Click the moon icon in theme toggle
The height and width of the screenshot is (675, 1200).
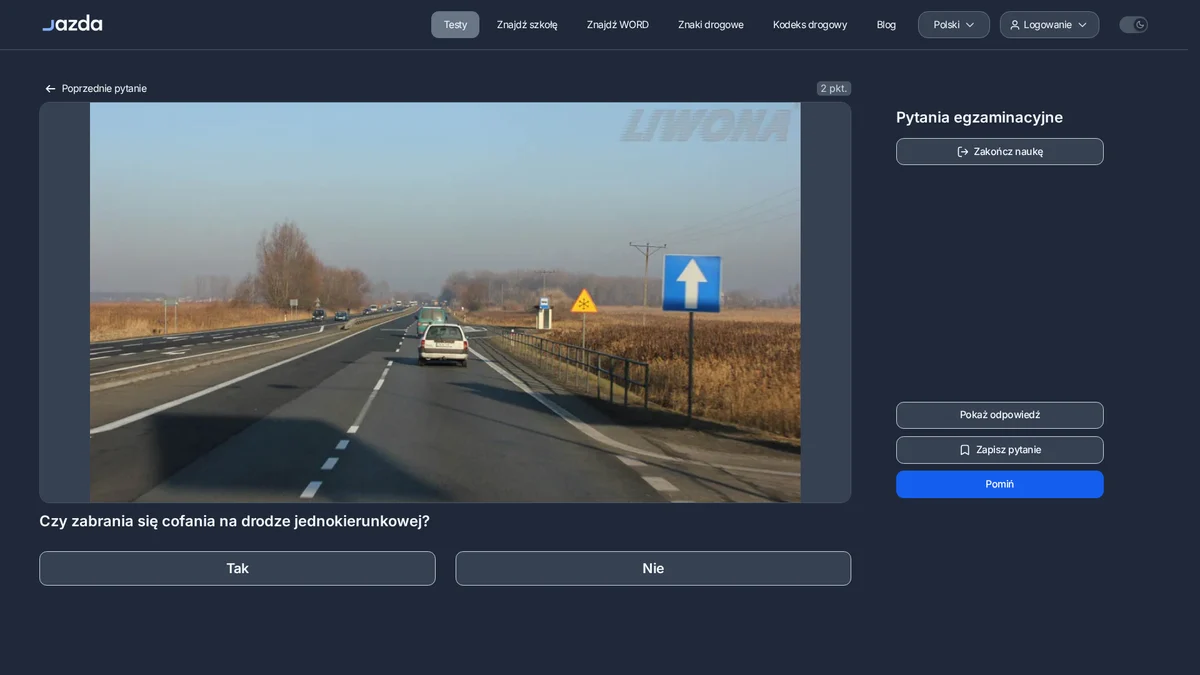tap(1140, 25)
